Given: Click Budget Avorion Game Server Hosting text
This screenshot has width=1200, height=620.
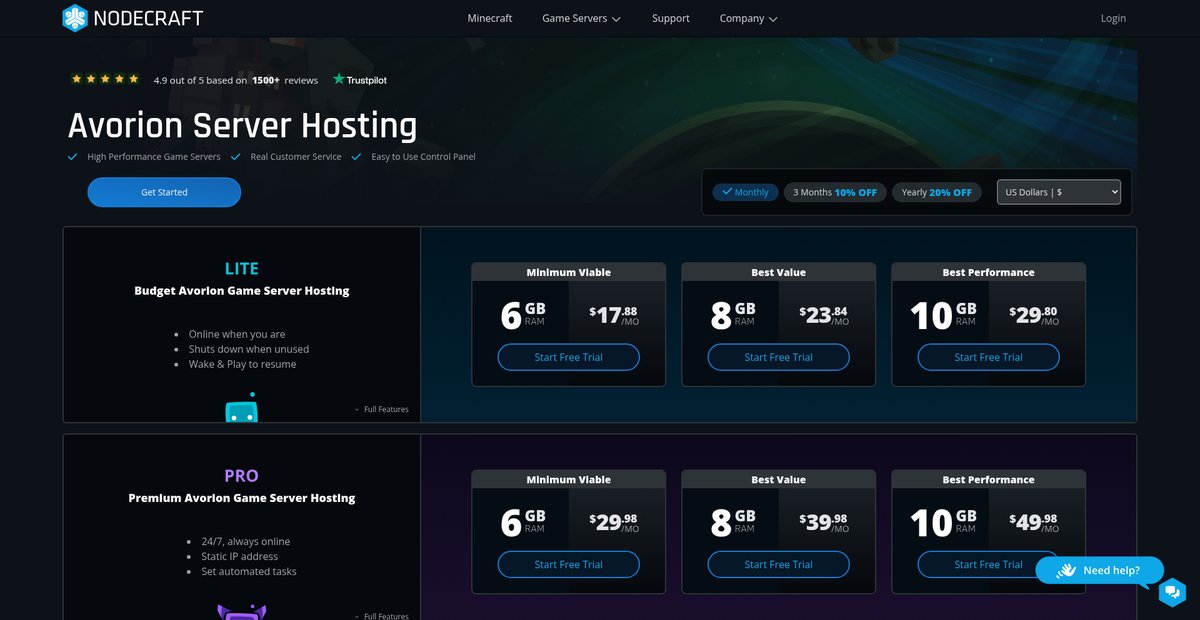Looking at the screenshot, I should click(x=242, y=291).
